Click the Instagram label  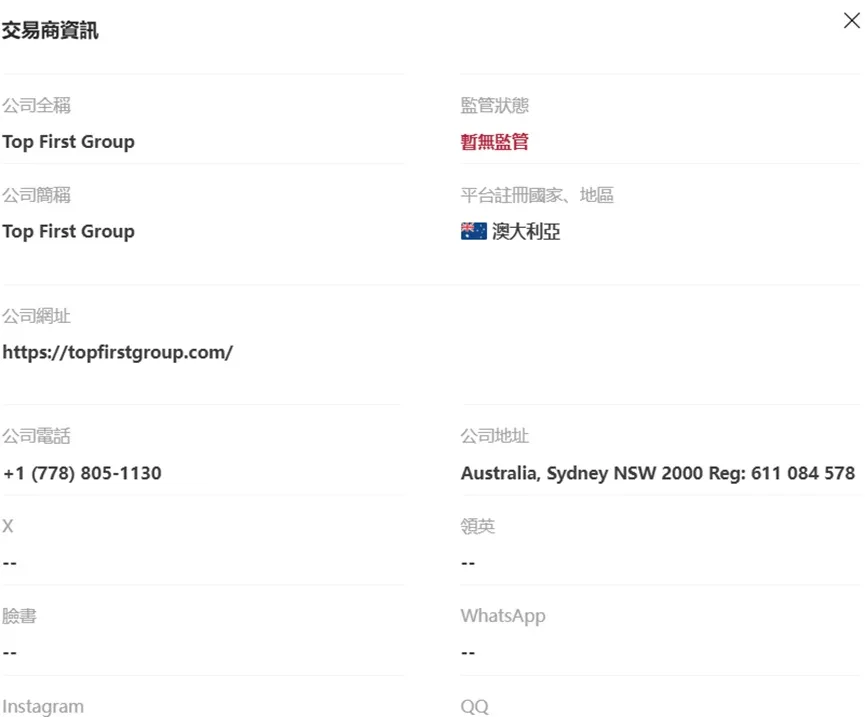[x=43, y=707]
